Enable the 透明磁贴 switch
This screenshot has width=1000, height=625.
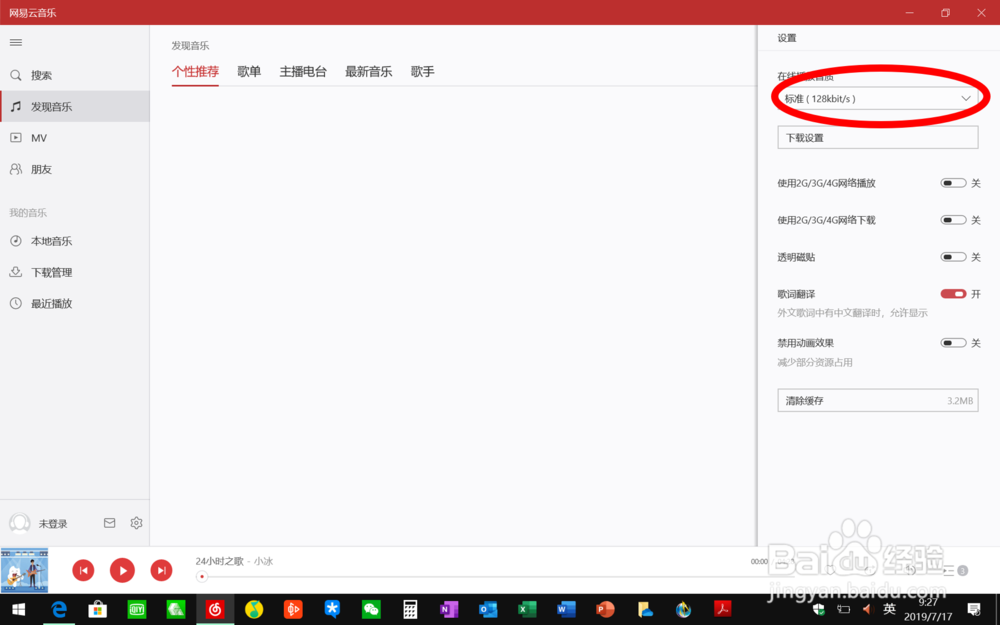point(953,257)
